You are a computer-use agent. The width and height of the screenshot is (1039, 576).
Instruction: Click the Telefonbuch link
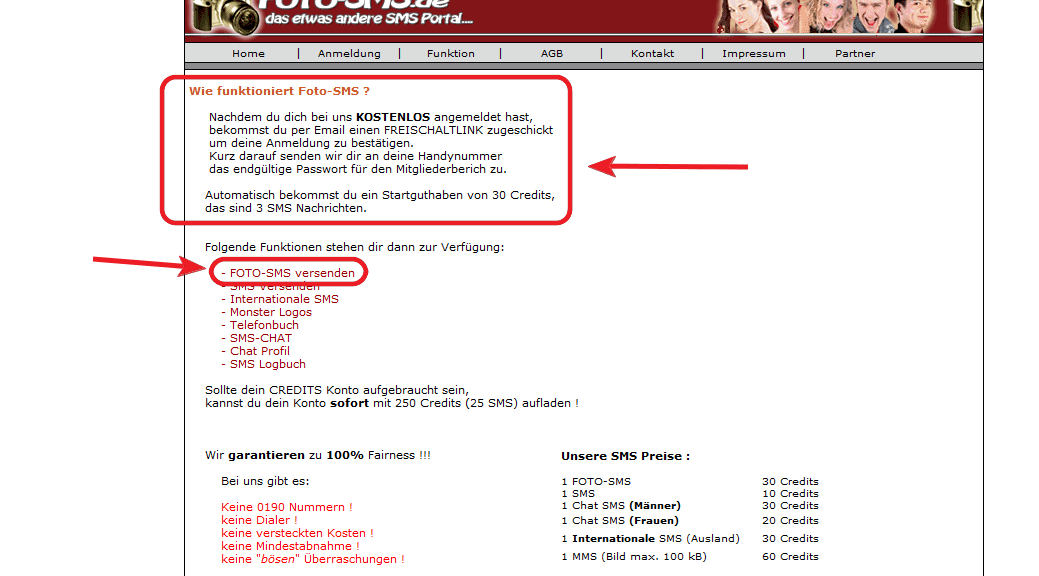264,325
